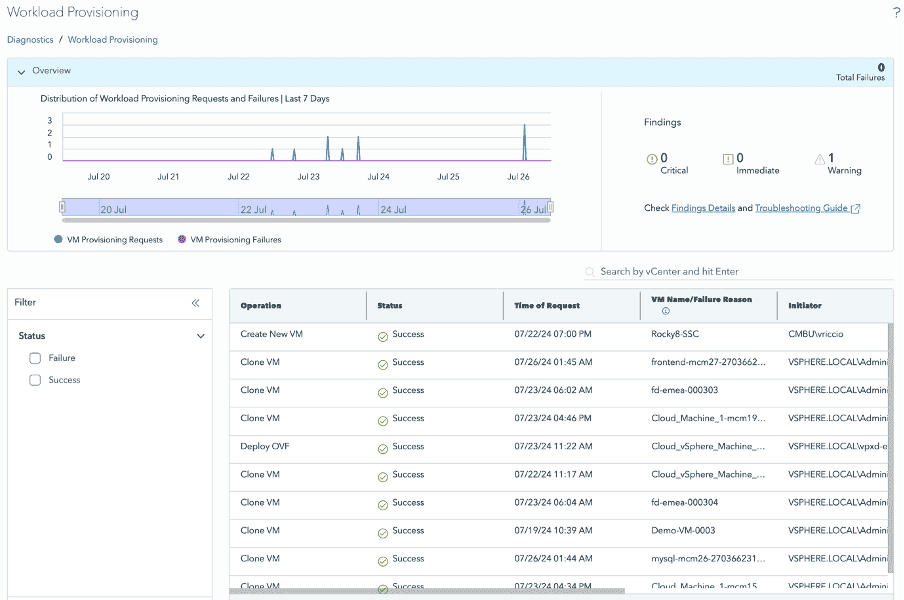This screenshot has height=600, width=904.
Task: Click the help question mark icon
Action: pyautogui.click(x=895, y=12)
